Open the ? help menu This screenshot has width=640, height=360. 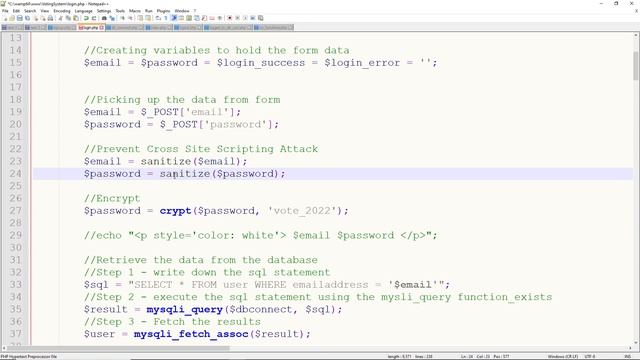click(195, 11)
